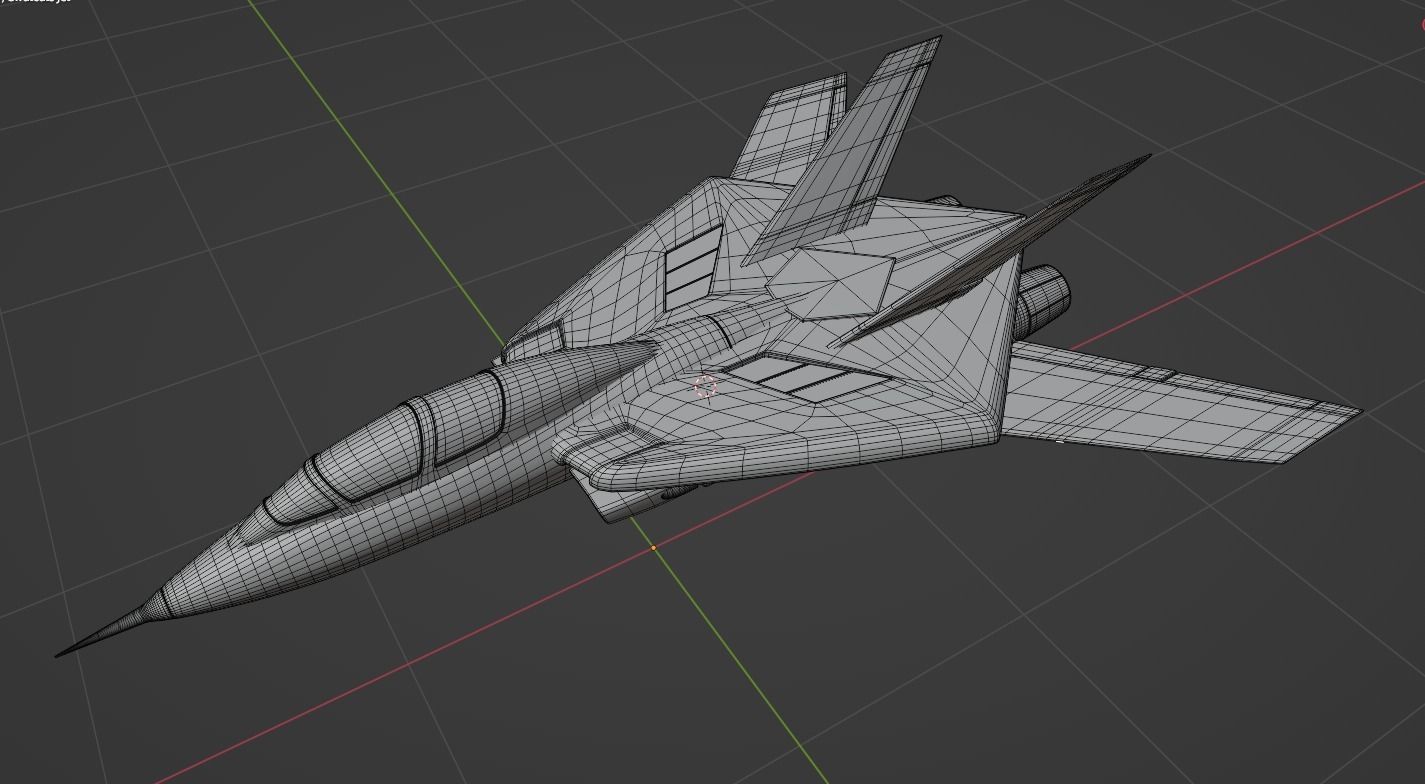The width and height of the screenshot is (1425, 784).
Task: Select the jet's cockpit canopy
Action: [385, 450]
